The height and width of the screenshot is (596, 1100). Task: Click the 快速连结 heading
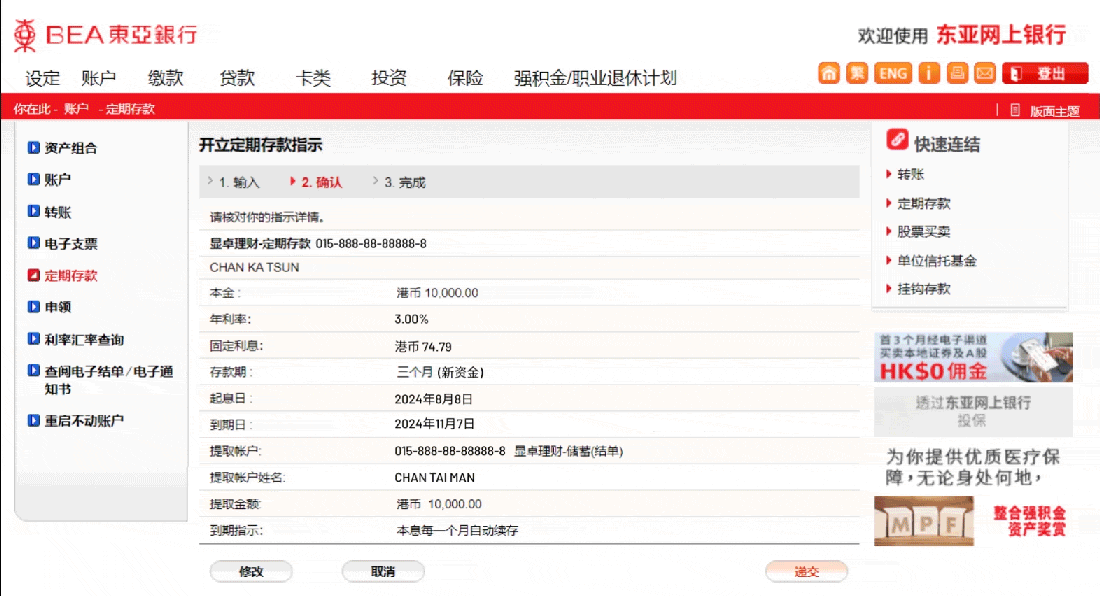point(946,144)
